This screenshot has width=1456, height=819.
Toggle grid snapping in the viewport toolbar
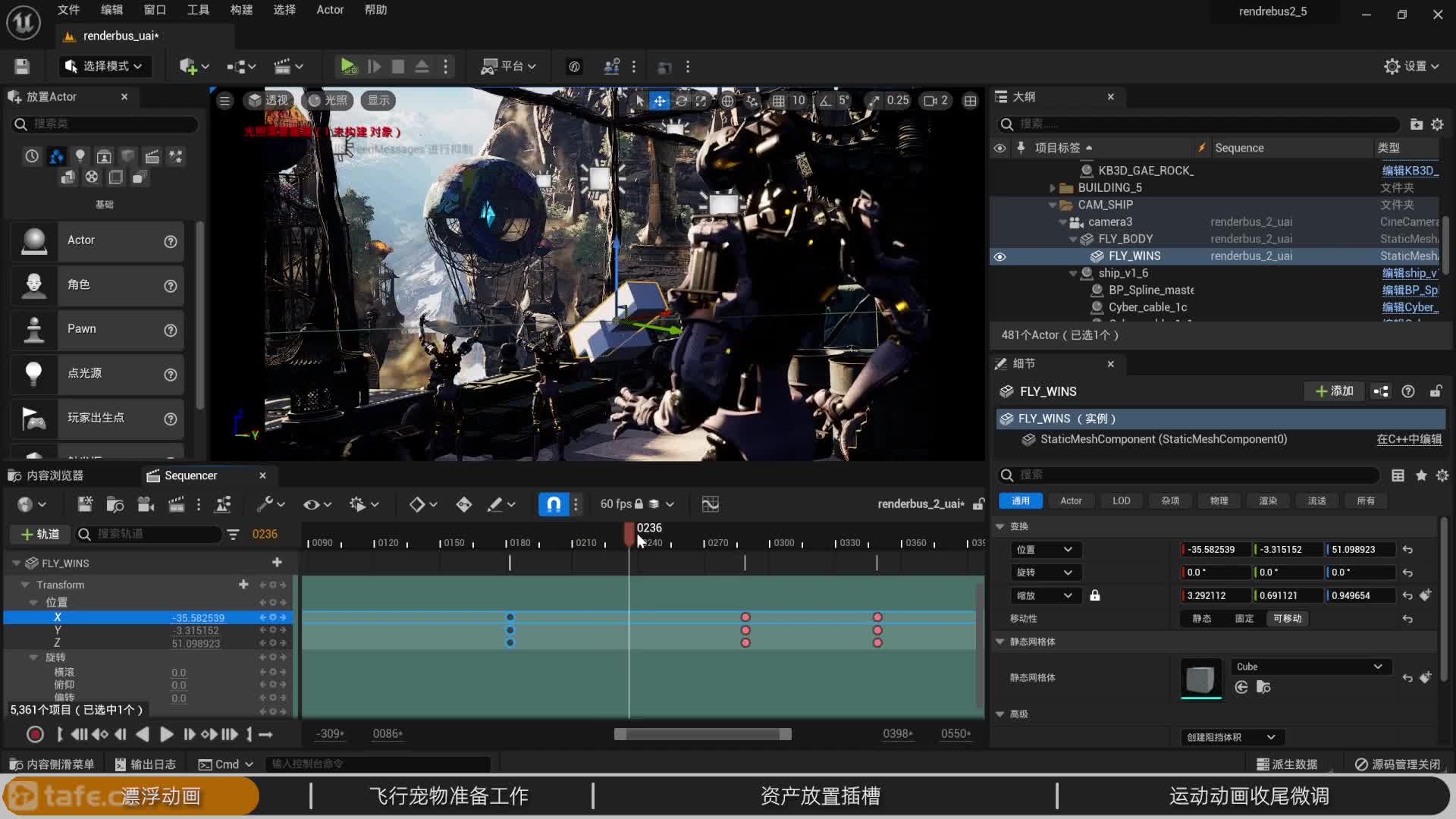(779, 100)
